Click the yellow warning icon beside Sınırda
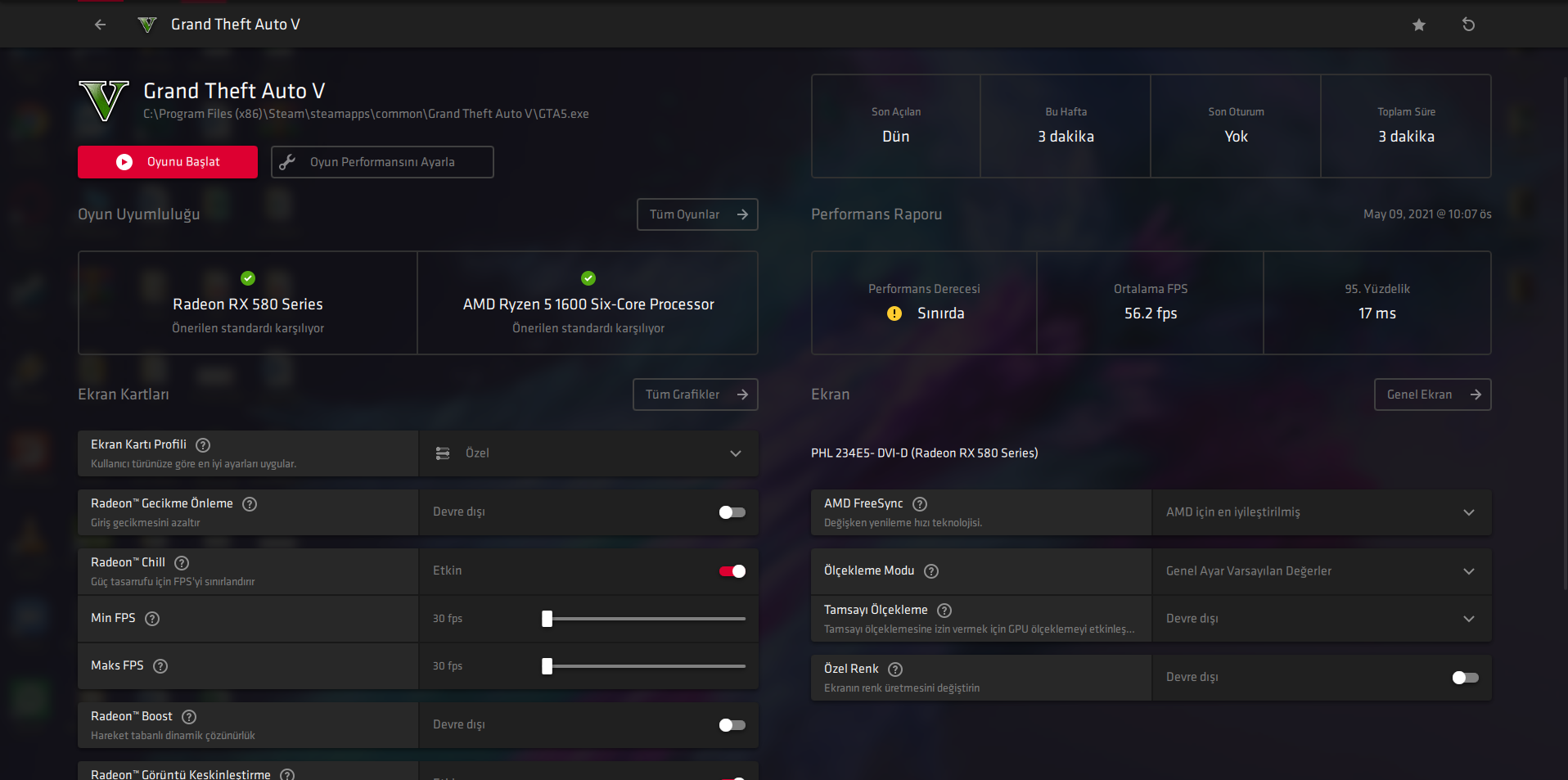Image resolution: width=1568 pixels, height=780 pixels. click(894, 313)
